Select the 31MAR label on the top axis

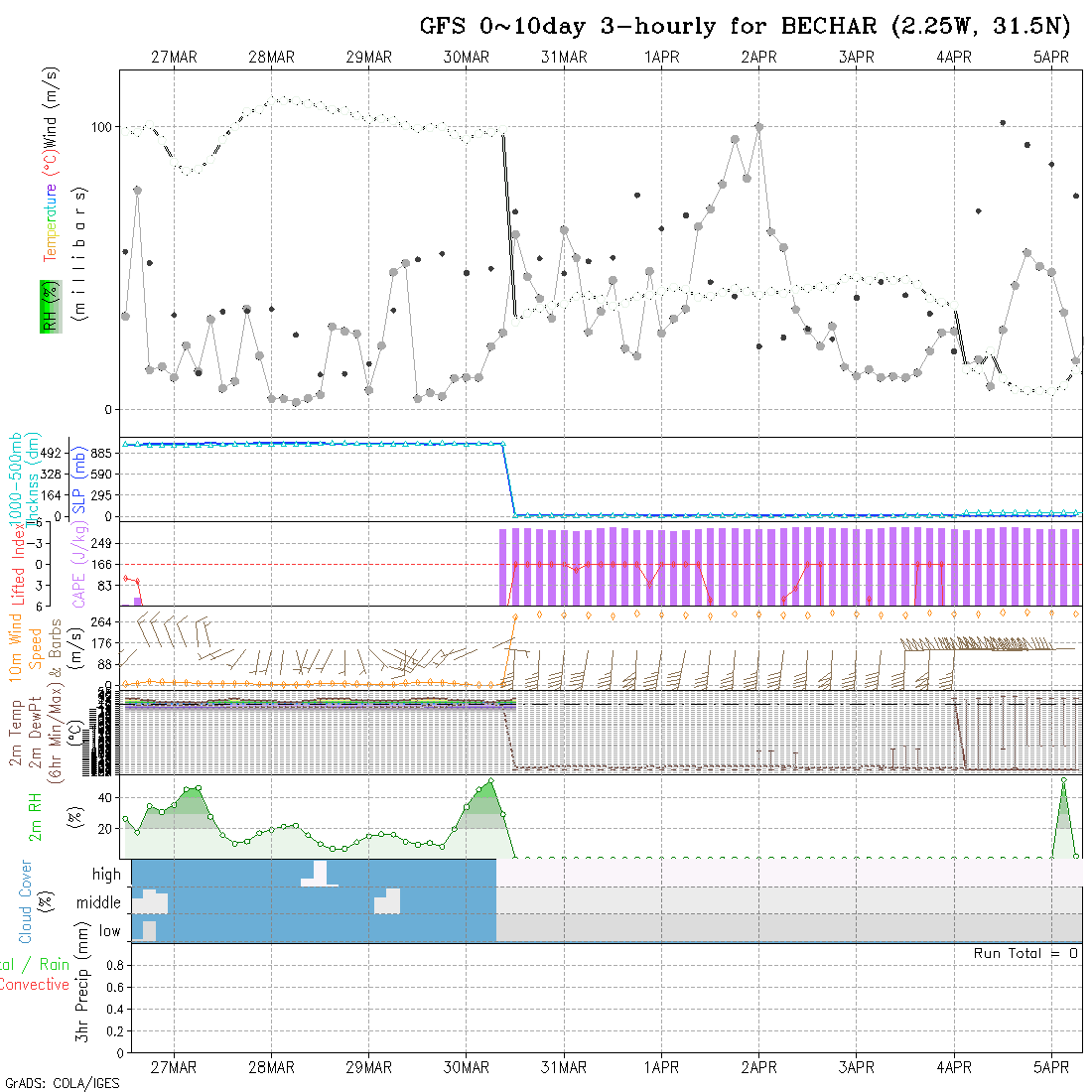564,58
